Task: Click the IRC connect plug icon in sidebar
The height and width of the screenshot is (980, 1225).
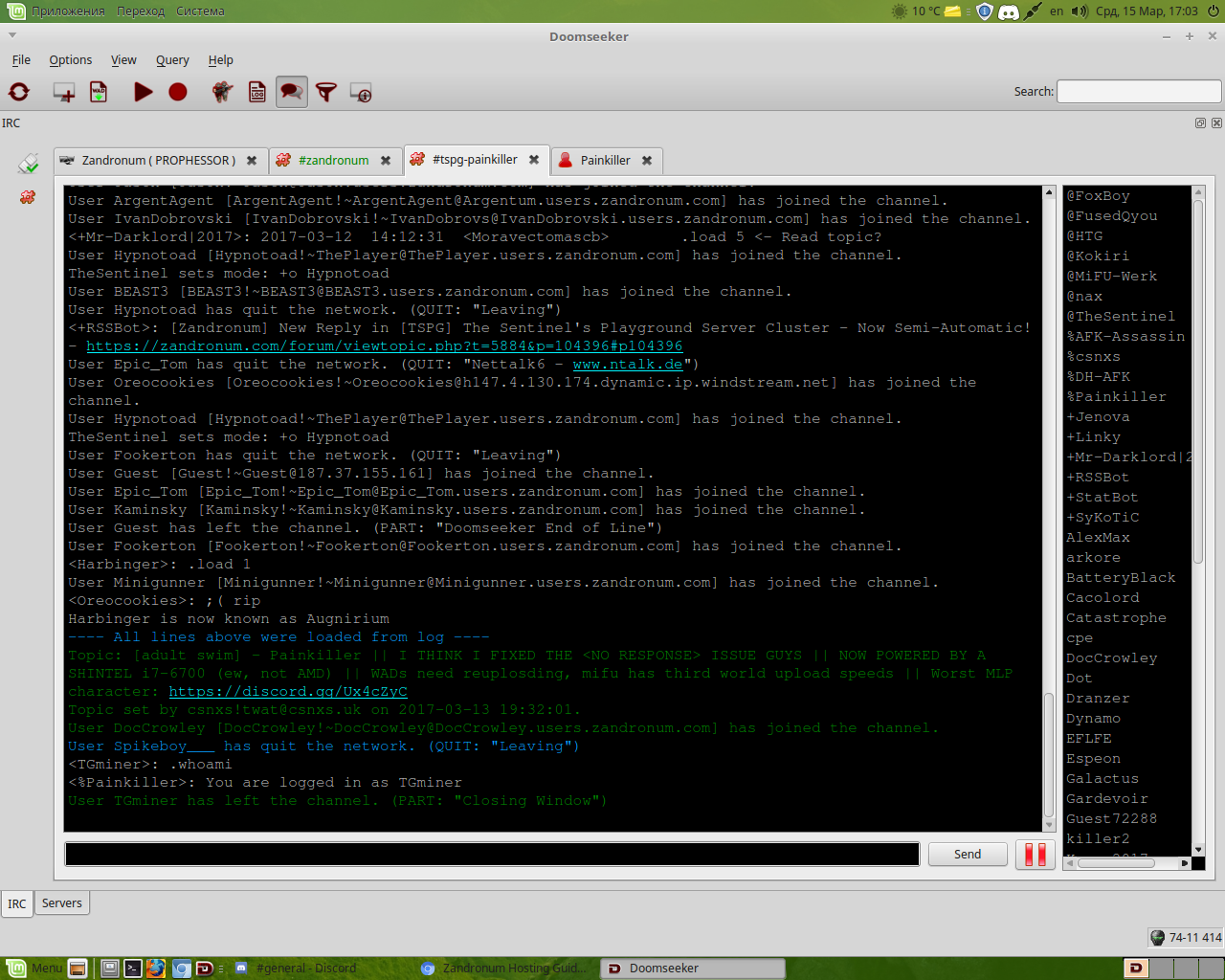Action: pos(28,164)
